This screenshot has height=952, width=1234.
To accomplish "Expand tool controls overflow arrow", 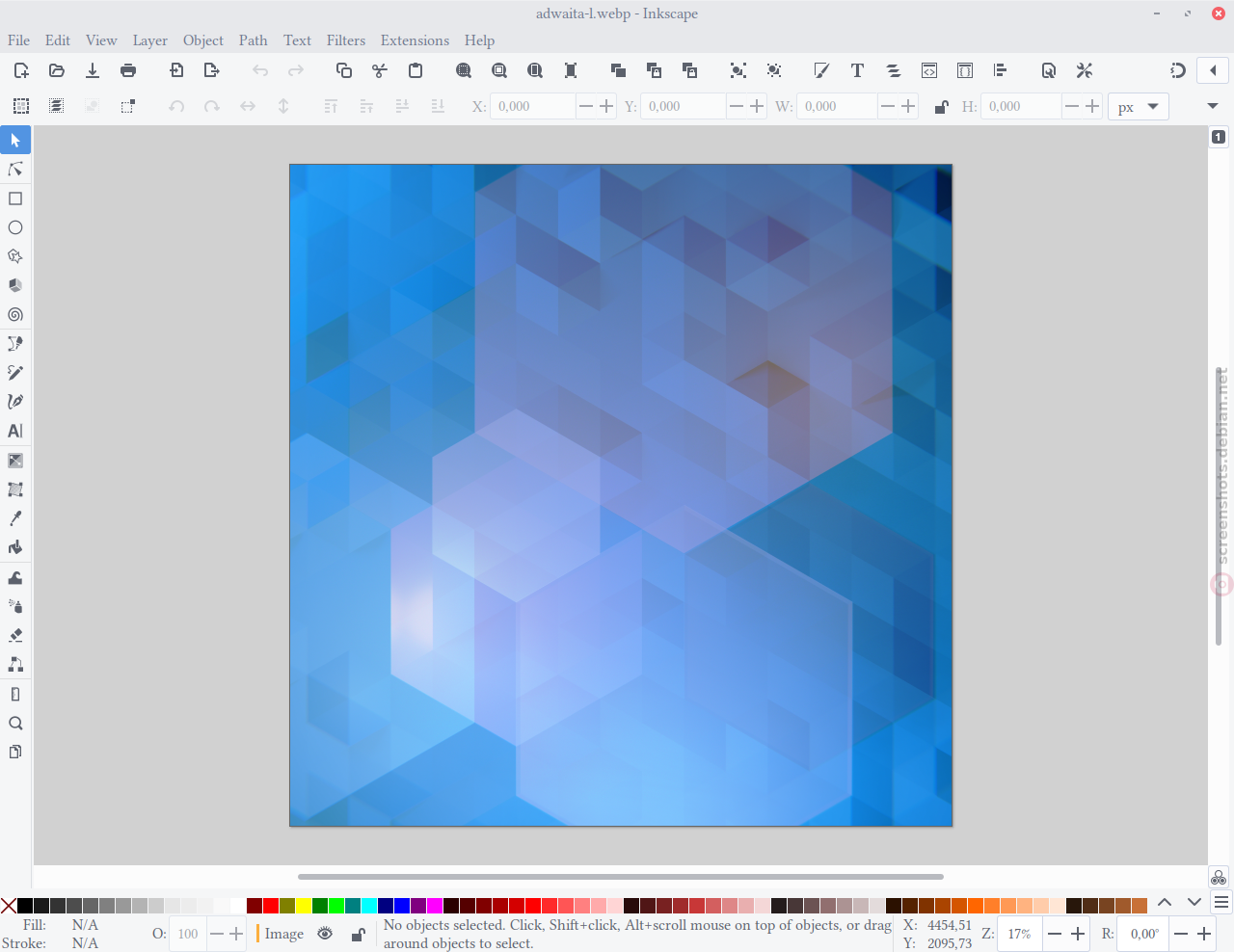I will click(x=1213, y=106).
